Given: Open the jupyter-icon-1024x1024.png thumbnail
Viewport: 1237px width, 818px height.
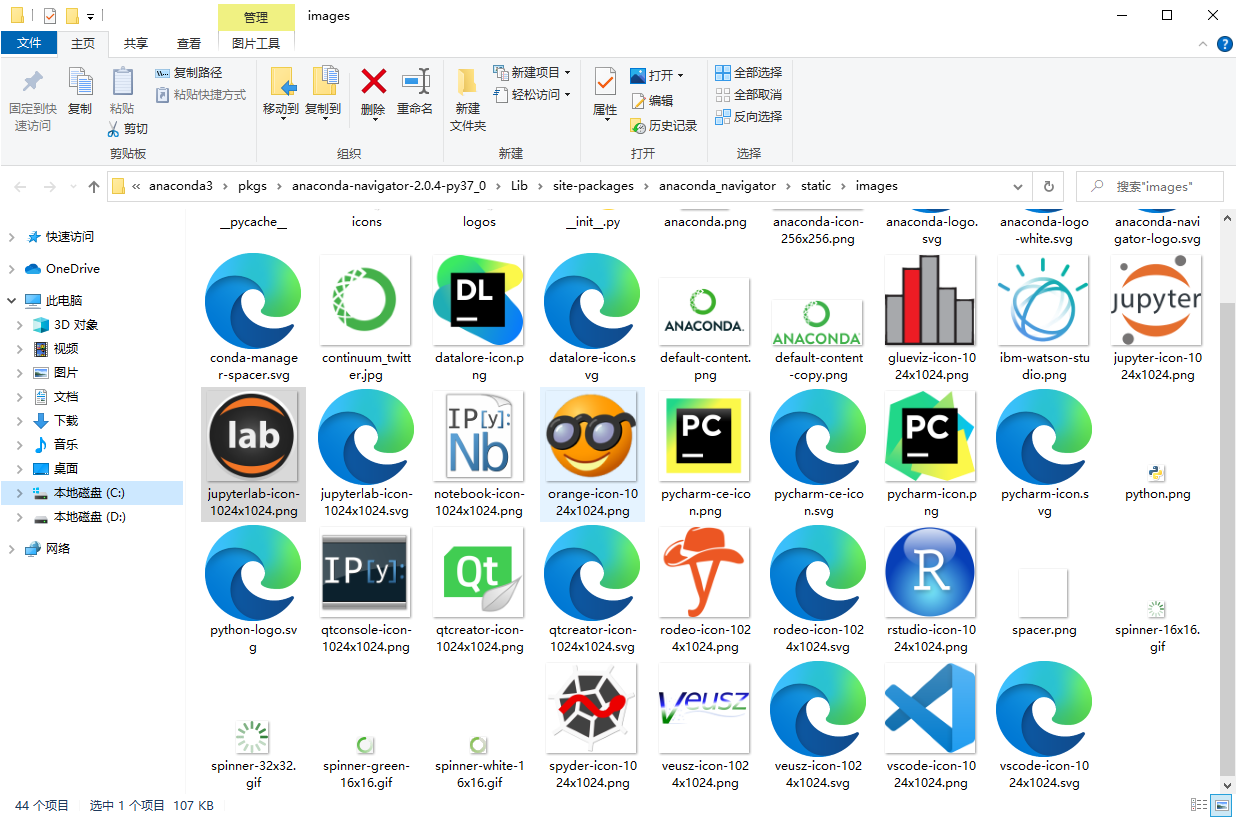Looking at the screenshot, I should 1156,300.
